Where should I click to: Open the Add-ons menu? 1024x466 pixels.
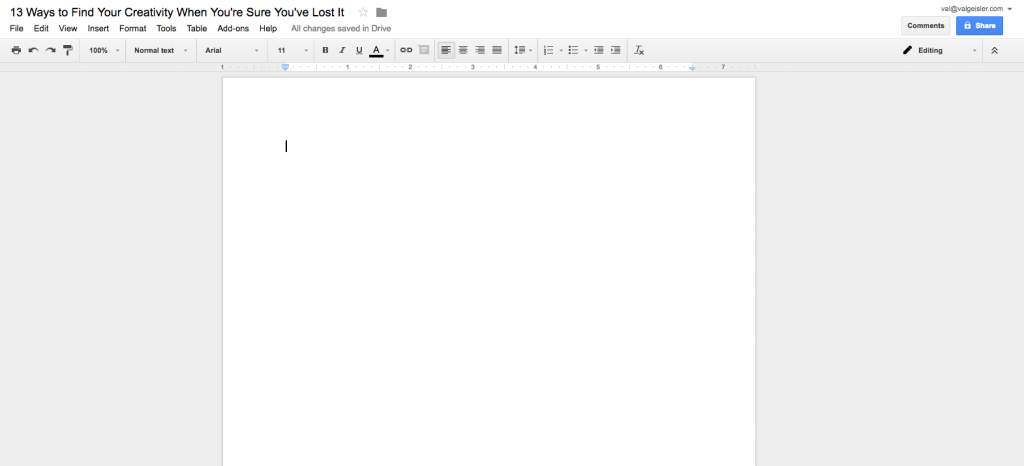pos(233,29)
